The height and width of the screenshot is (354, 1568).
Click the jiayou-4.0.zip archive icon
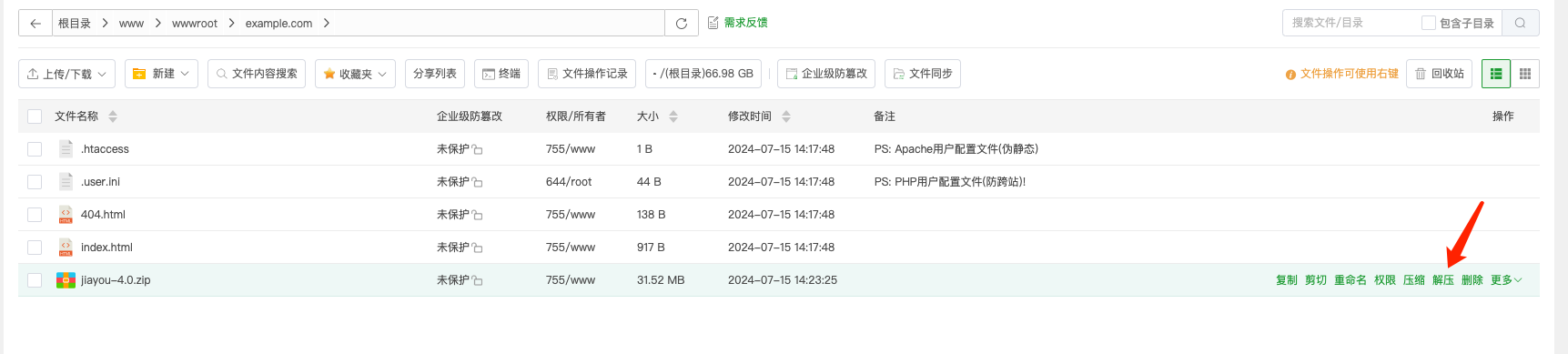pyautogui.click(x=66, y=280)
